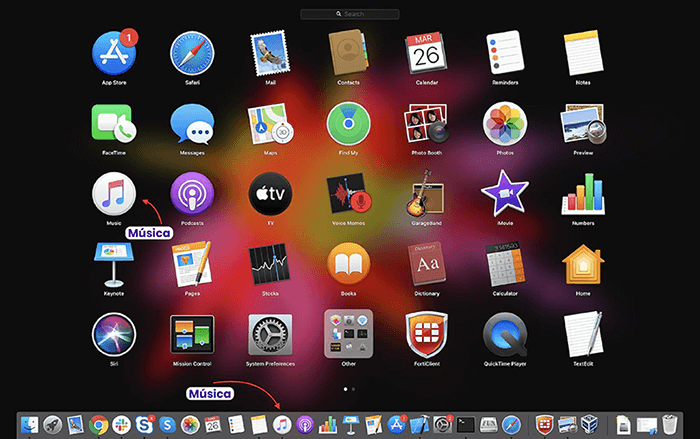Launch FortiClient from the Launchpad grid
Viewport: 700px width, 439px height.
pos(427,334)
